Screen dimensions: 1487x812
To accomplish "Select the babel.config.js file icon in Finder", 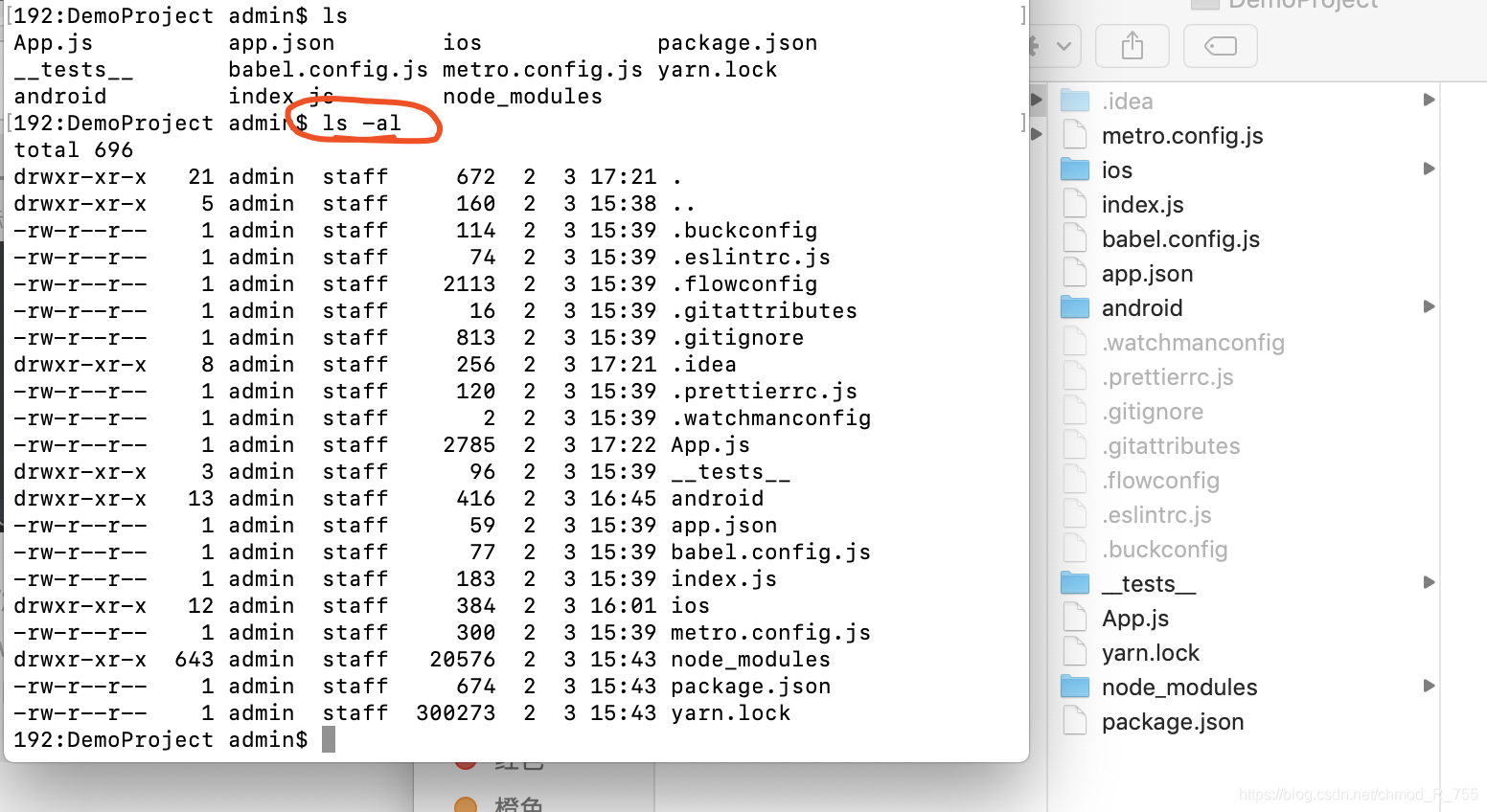I will click(1075, 238).
